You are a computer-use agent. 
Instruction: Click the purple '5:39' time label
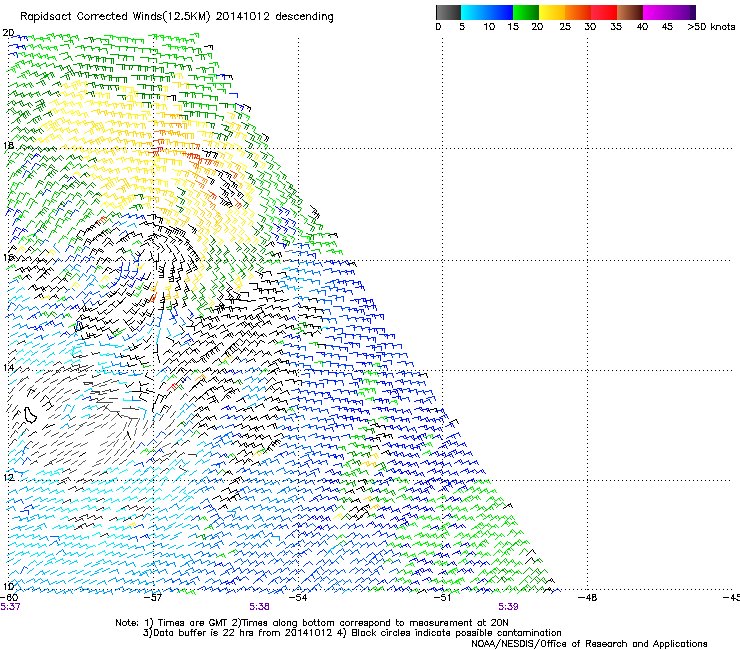508,607
